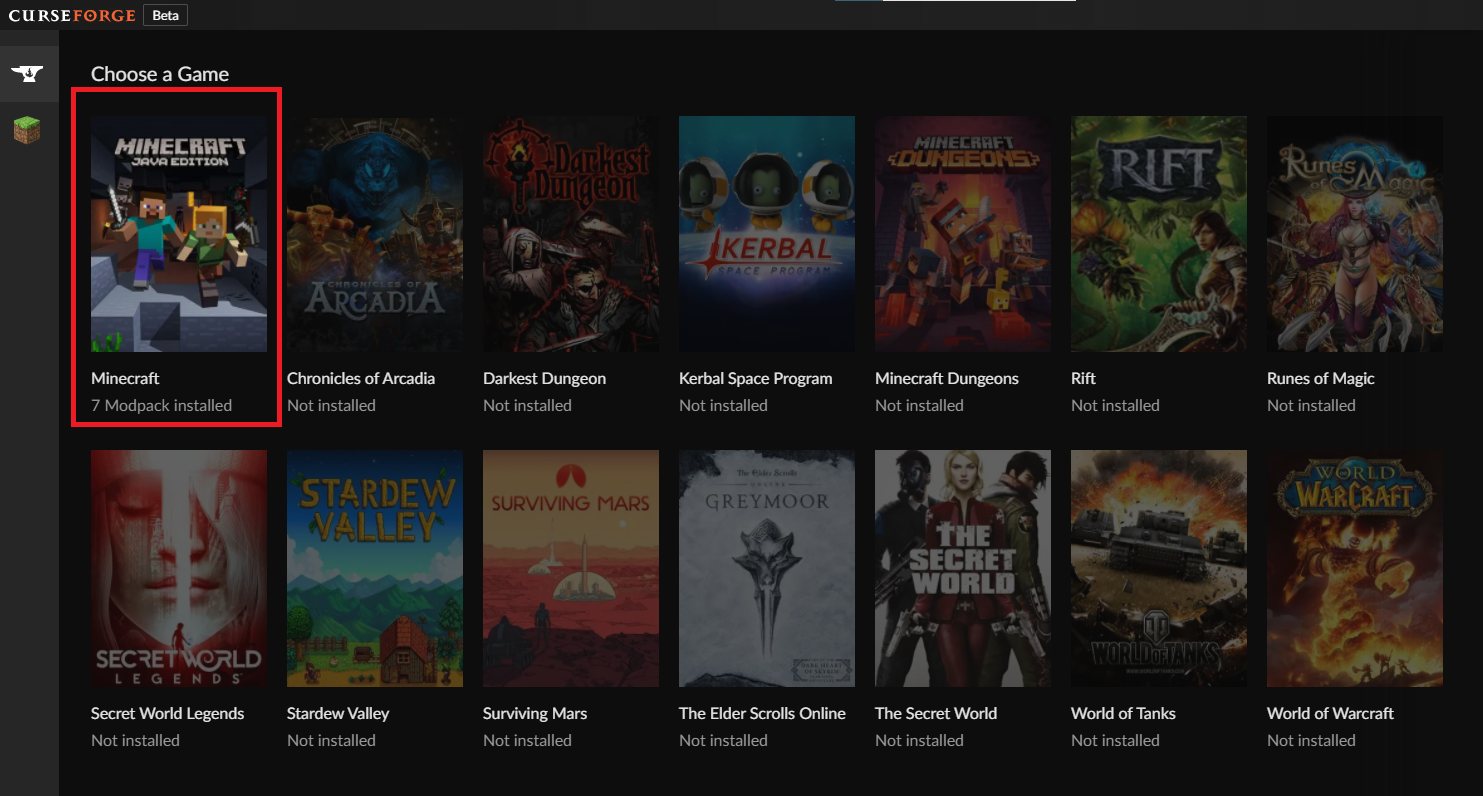Click the Secret World Legends title text
Image resolution: width=1483 pixels, height=796 pixels.
coord(167,713)
